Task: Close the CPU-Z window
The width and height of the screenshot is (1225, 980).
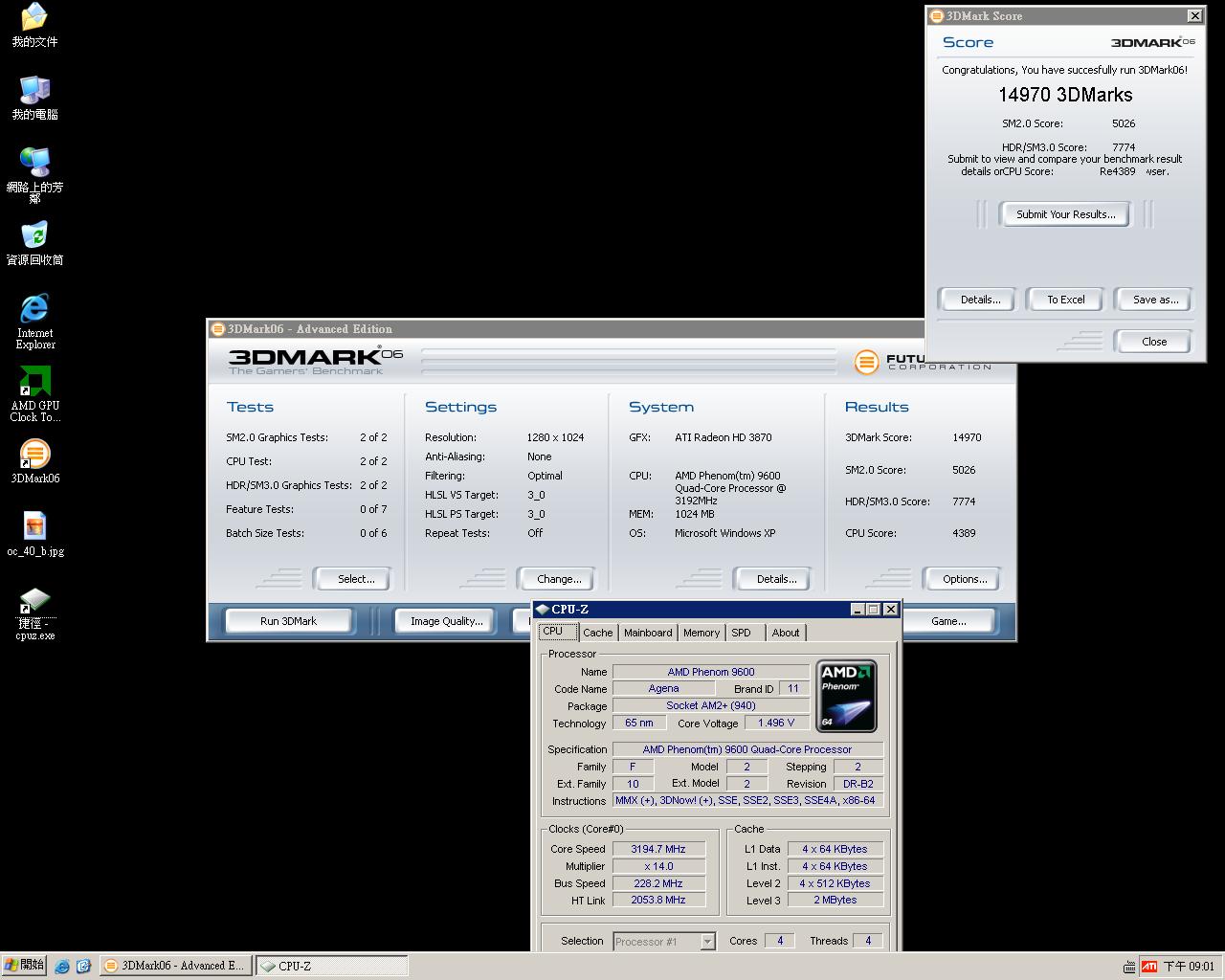Action: pyautogui.click(x=891, y=610)
